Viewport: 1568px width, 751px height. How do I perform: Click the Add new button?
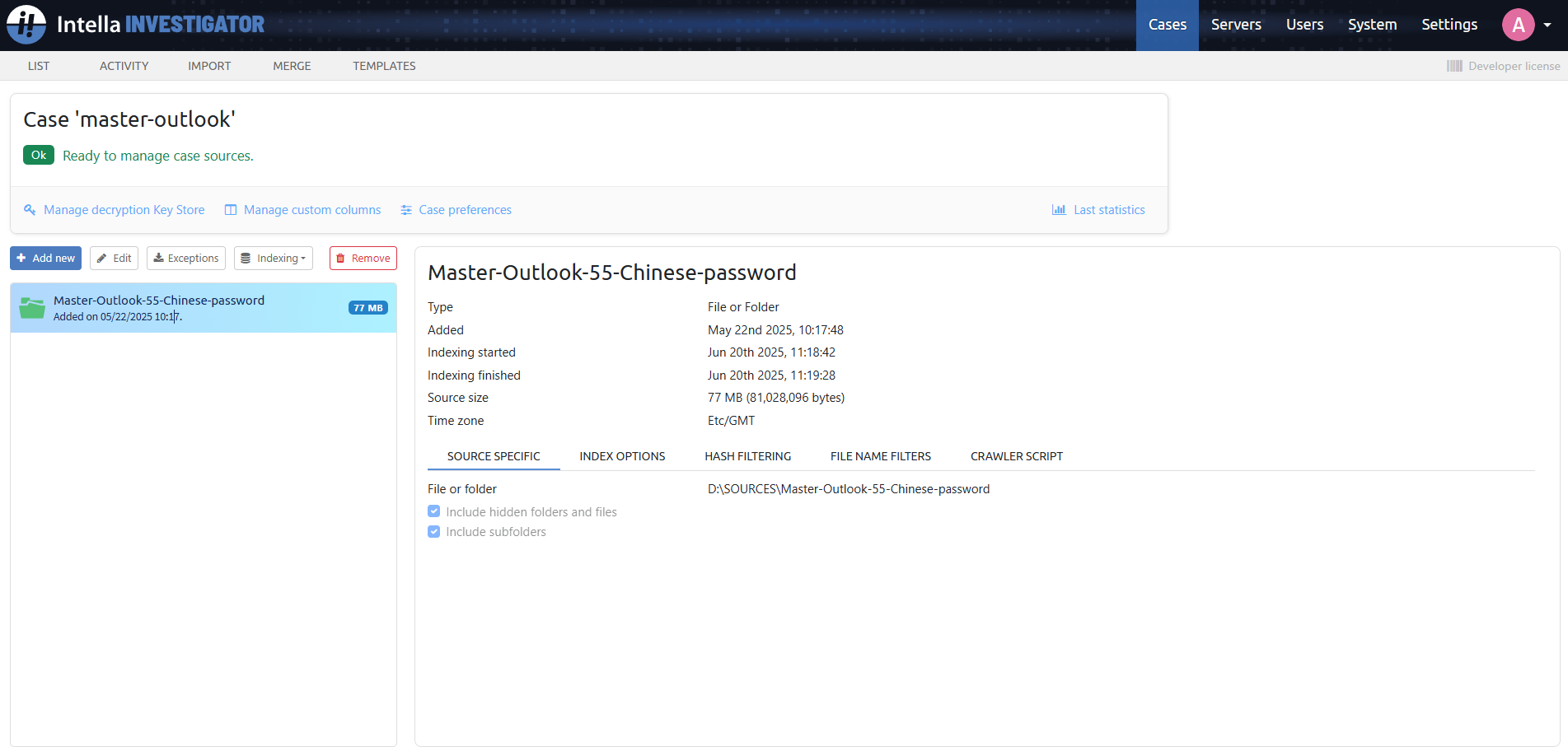pyautogui.click(x=45, y=258)
